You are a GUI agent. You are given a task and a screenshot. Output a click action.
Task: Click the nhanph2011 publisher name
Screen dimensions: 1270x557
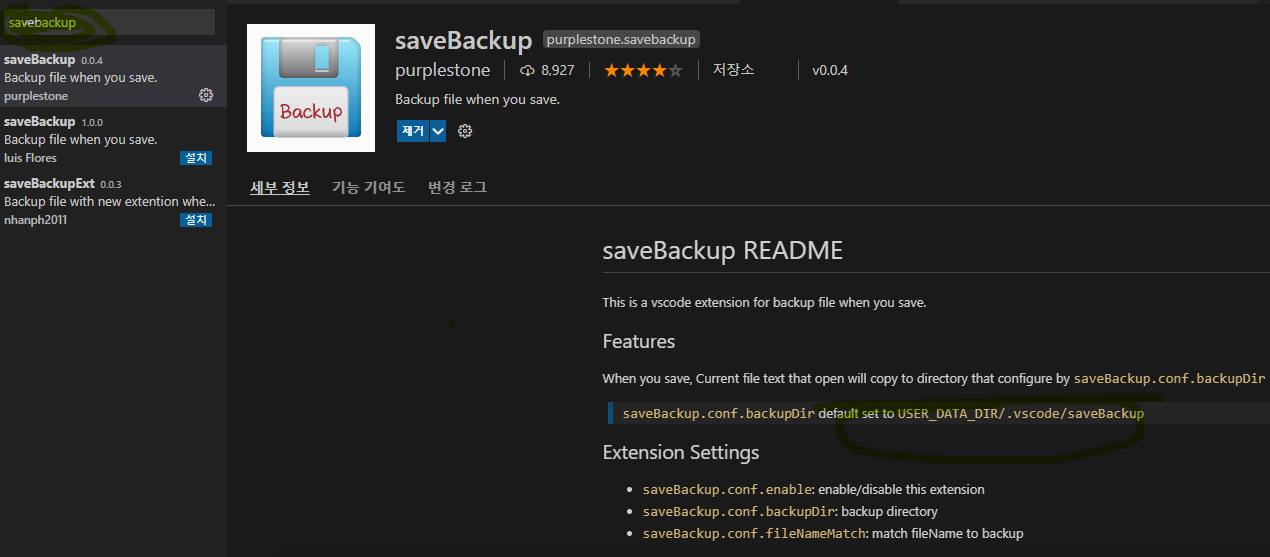click(x=36, y=220)
